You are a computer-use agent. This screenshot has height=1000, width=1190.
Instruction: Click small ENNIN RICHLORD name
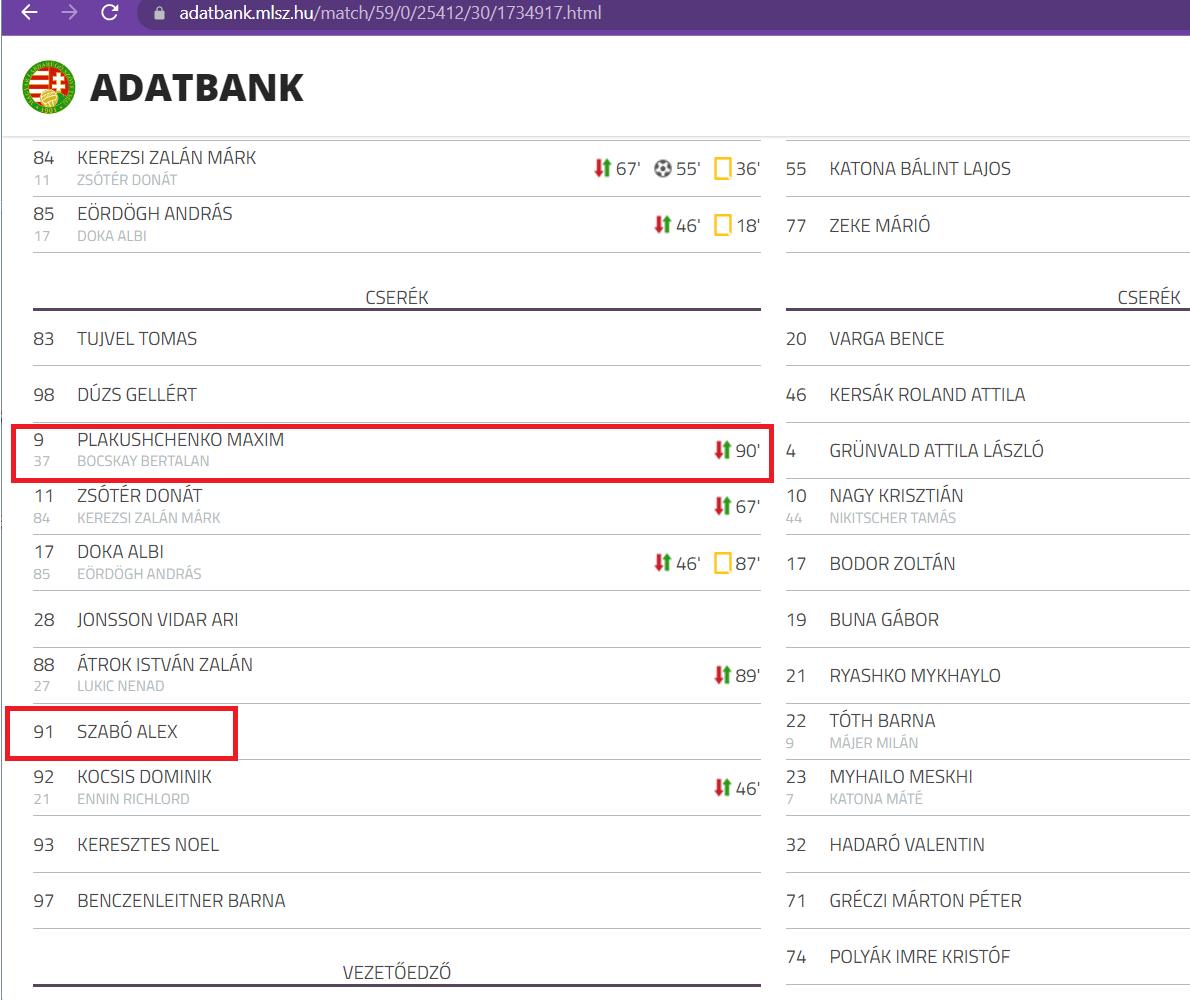[x=133, y=799]
